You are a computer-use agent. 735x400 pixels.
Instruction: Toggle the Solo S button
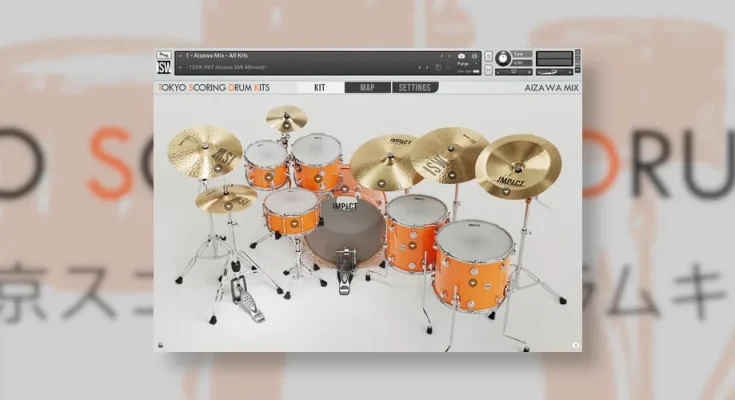[x=489, y=55]
